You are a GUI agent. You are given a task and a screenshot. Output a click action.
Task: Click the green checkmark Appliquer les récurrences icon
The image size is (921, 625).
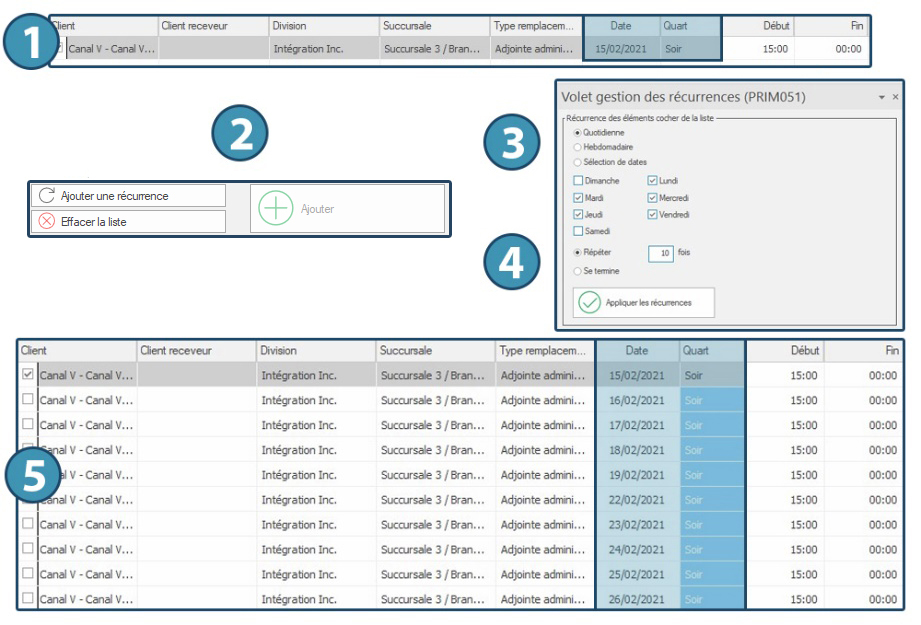[x=590, y=302]
